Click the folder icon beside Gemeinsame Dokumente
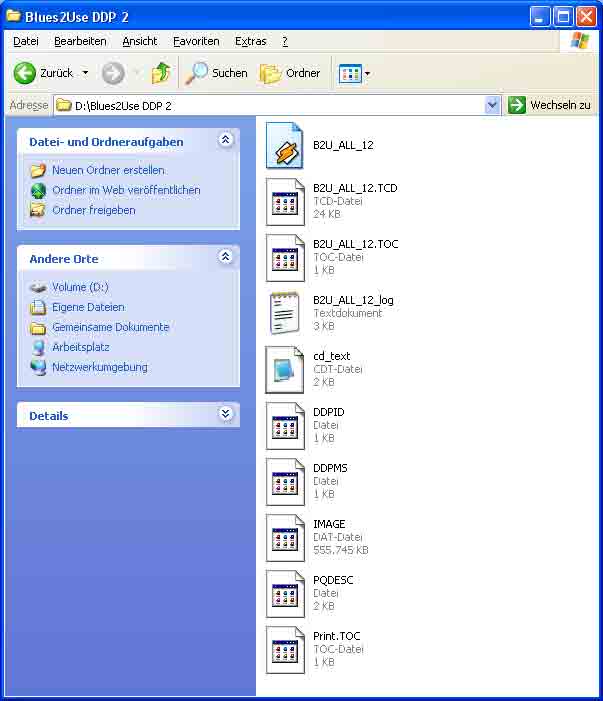This screenshot has width=603, height=701. tap(38, 328)
